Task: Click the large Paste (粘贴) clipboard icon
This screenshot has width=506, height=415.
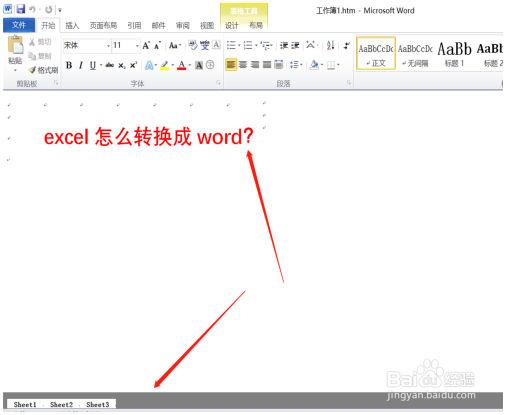Action: [x=16, y=45]
